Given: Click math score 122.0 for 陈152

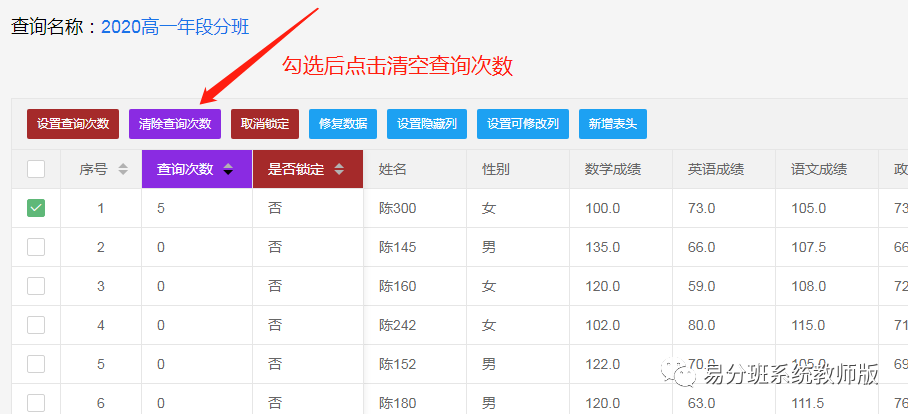Looking at the screenshot, I should [602, 364].
